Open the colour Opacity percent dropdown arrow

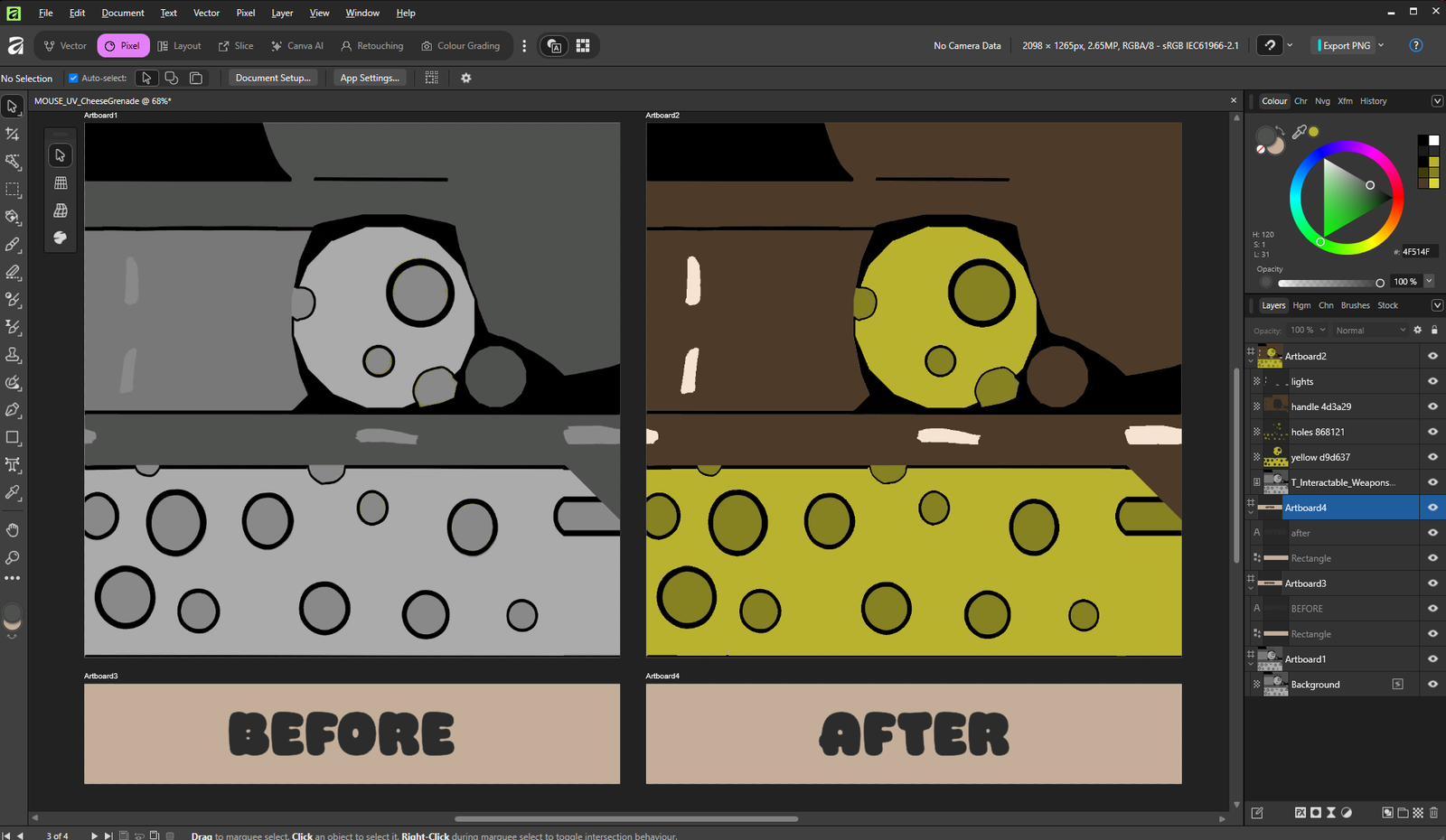pos(1429,281)
